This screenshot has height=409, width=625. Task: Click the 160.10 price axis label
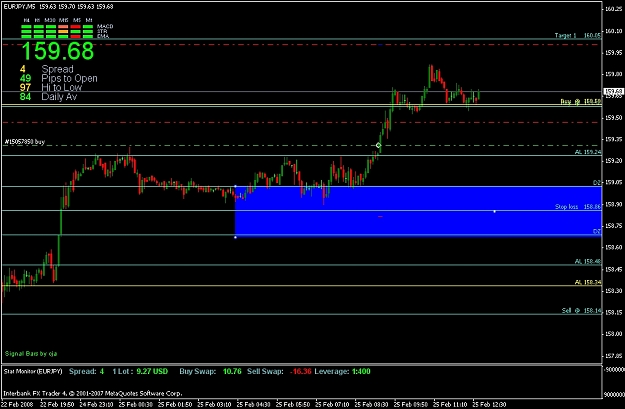point(613,31)
